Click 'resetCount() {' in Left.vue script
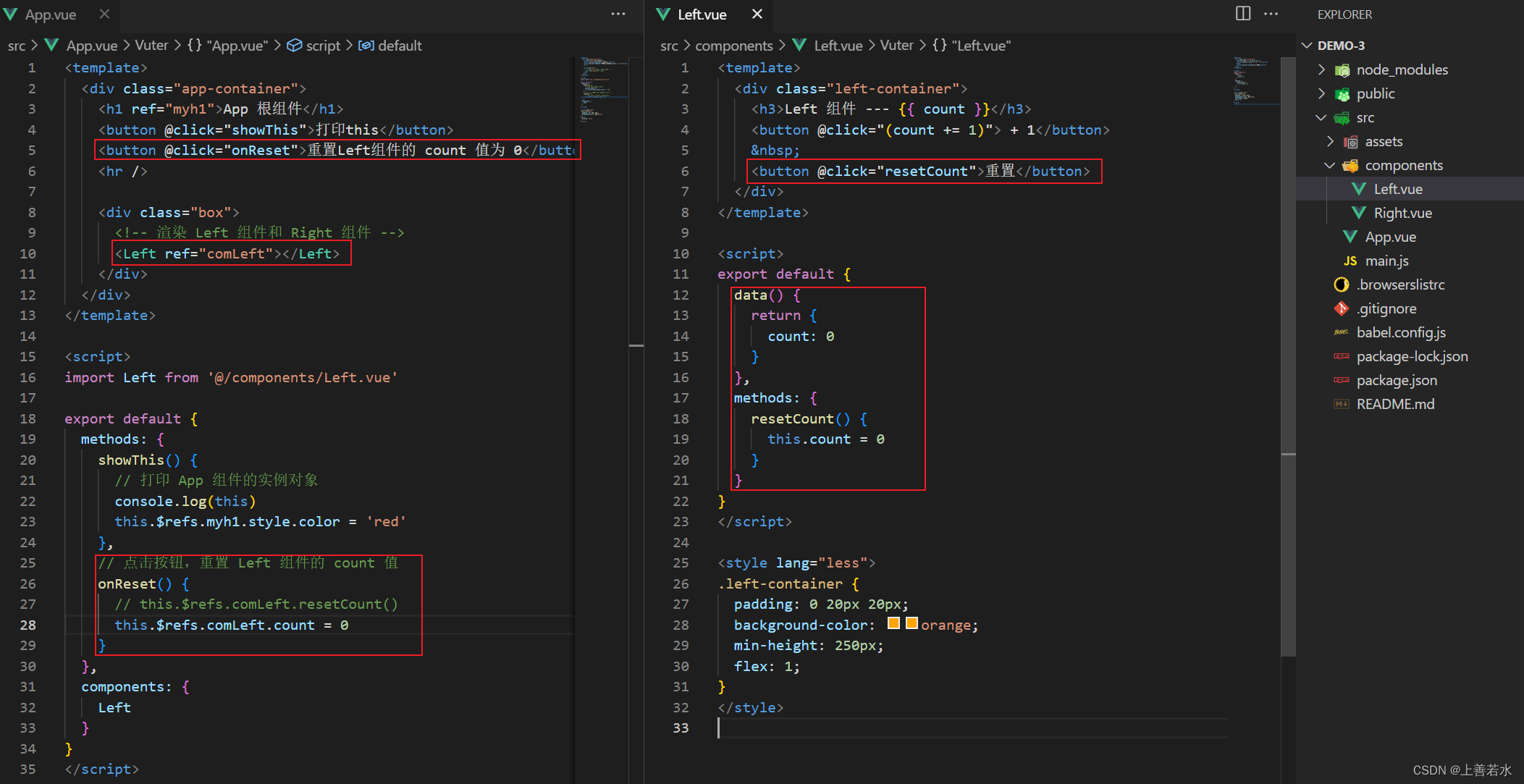The width and height of the screenshot is (1524, 784). 809,418
